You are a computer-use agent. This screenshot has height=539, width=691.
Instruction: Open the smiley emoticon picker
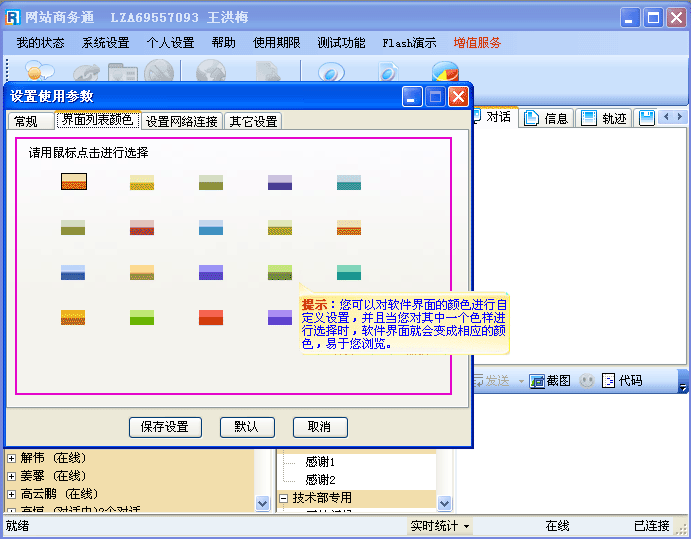pos(587,381)
